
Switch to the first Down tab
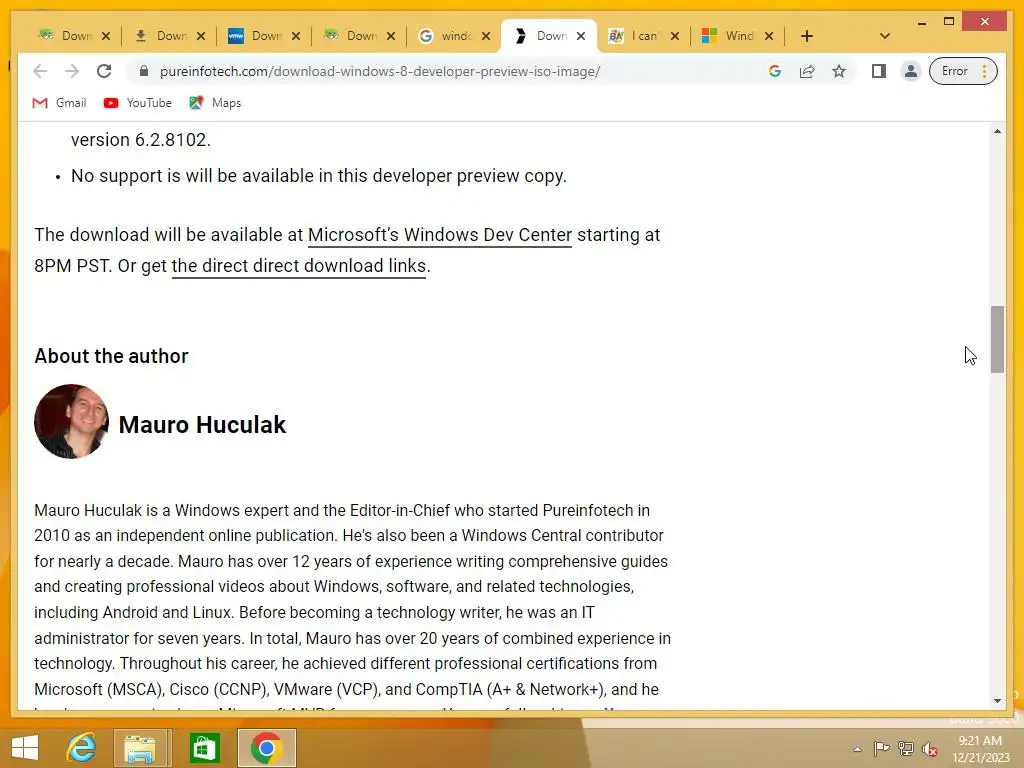(x=65, y=36)
